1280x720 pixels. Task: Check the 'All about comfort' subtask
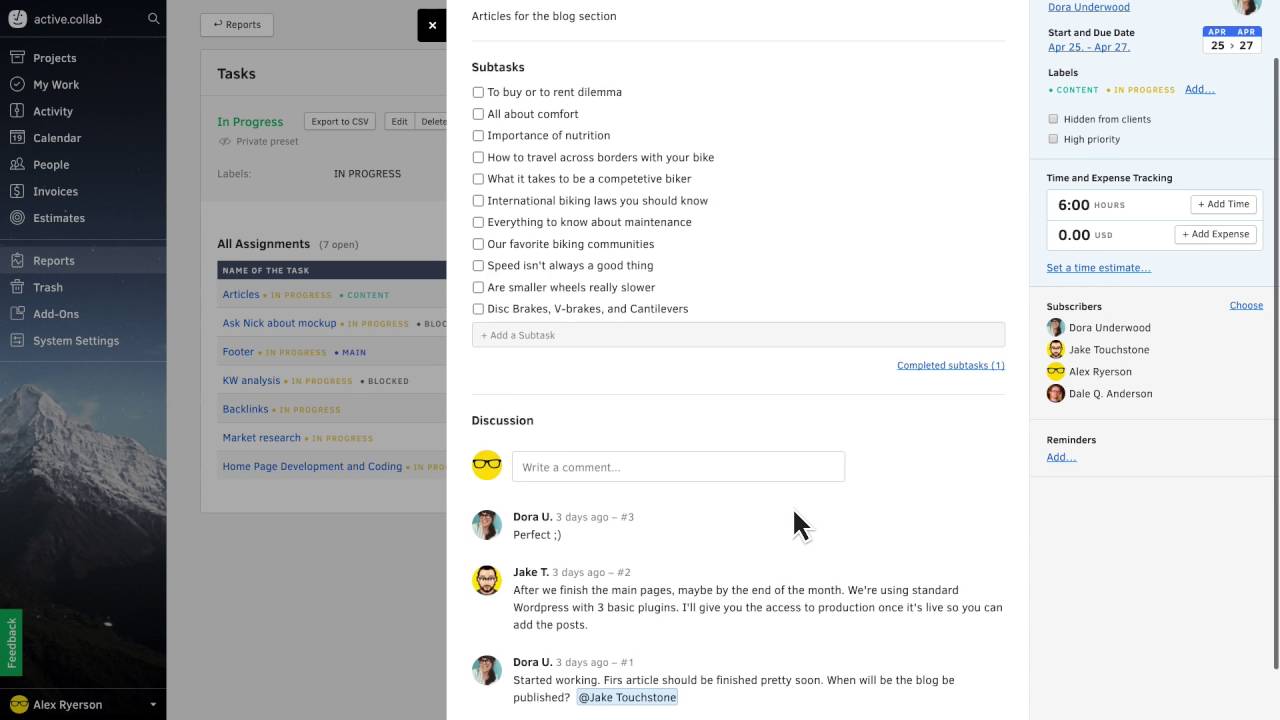[478, 114]
